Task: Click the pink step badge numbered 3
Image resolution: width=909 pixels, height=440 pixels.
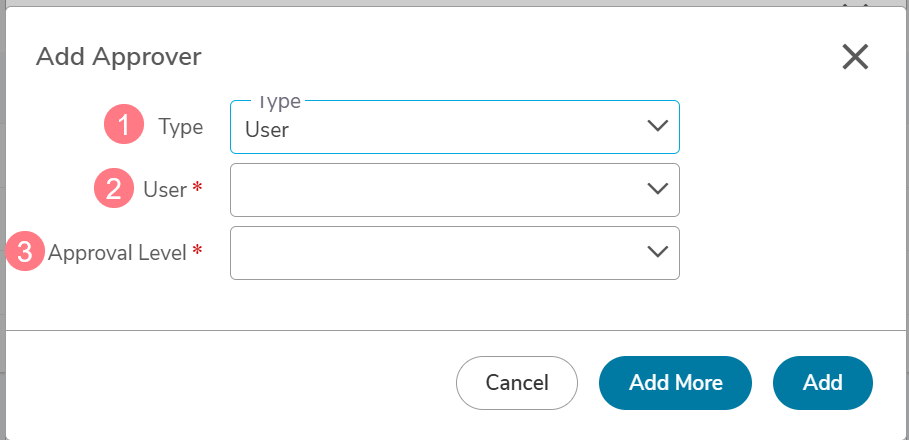Action: (x=25, y=252)
